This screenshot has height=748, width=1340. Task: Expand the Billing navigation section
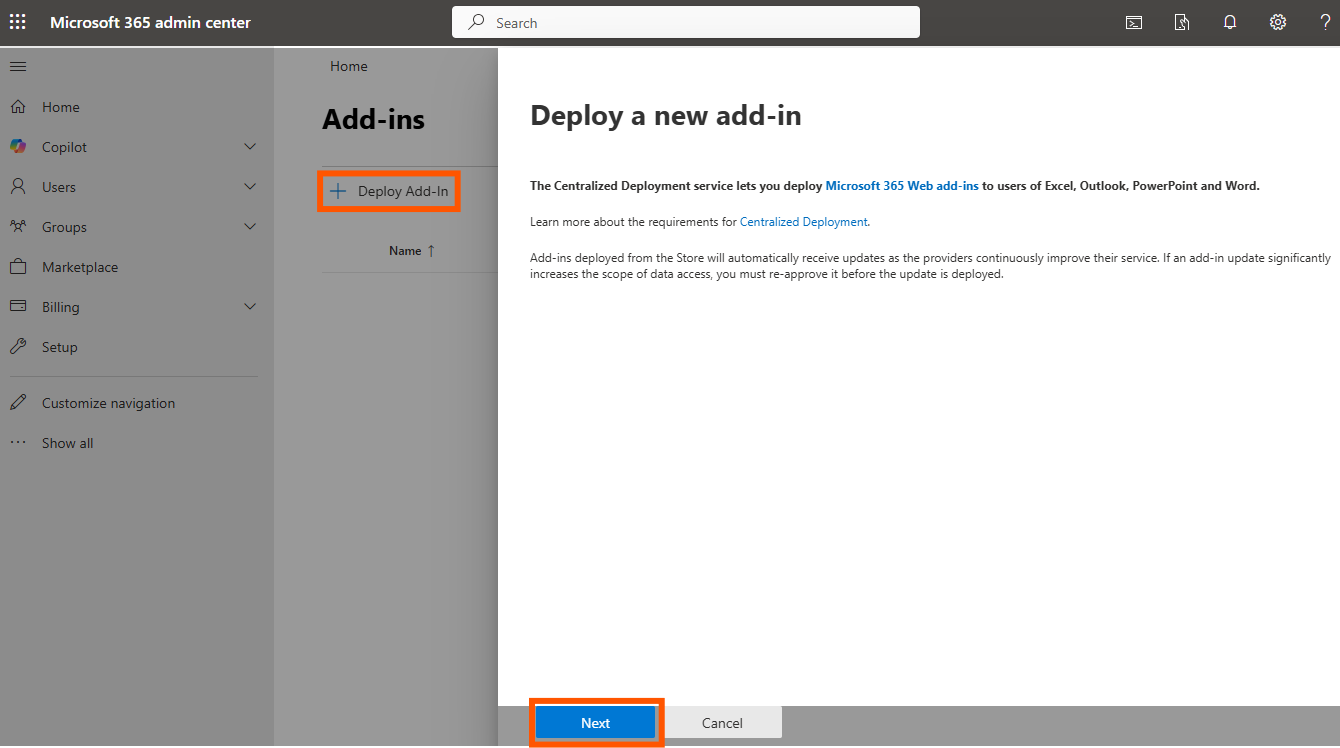pyautogui.click(x=250, y=307)
